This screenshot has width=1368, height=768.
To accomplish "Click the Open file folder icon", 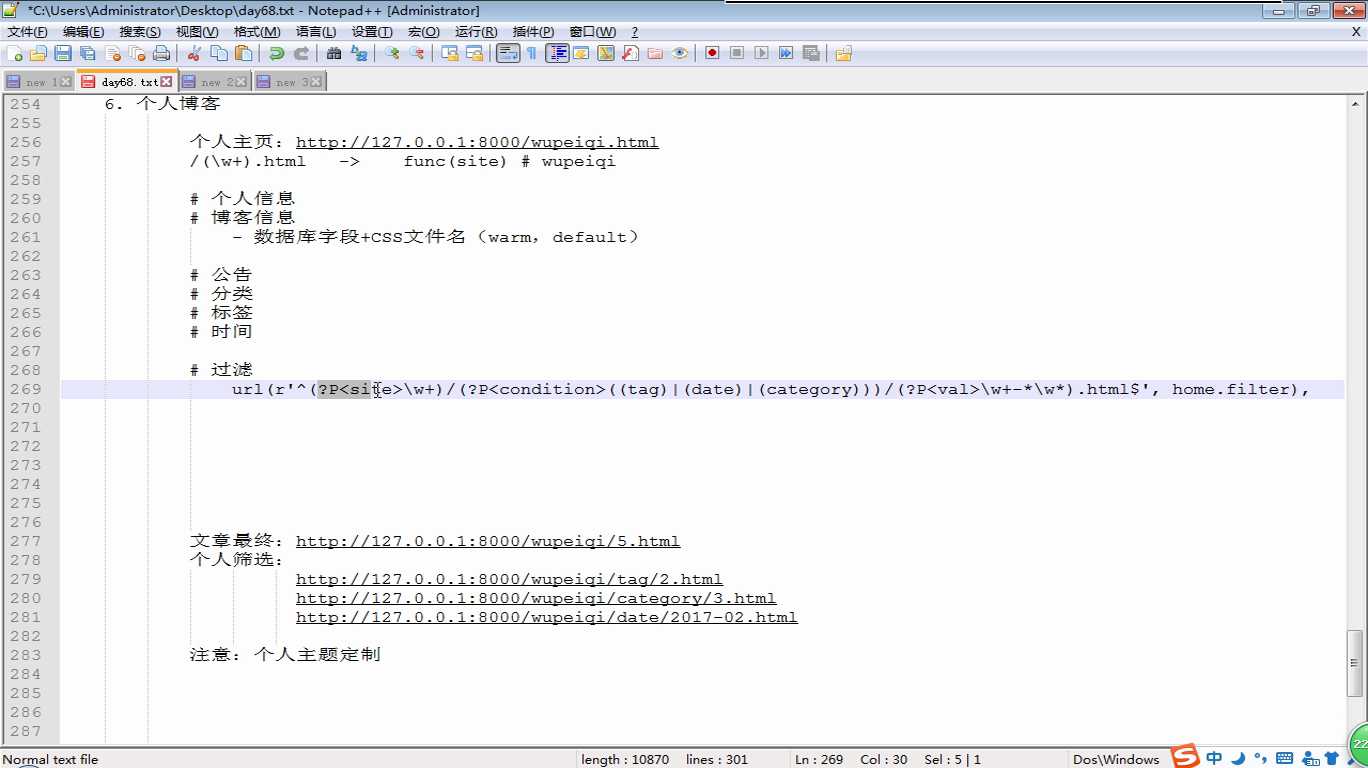I will (x=38, y=53).
